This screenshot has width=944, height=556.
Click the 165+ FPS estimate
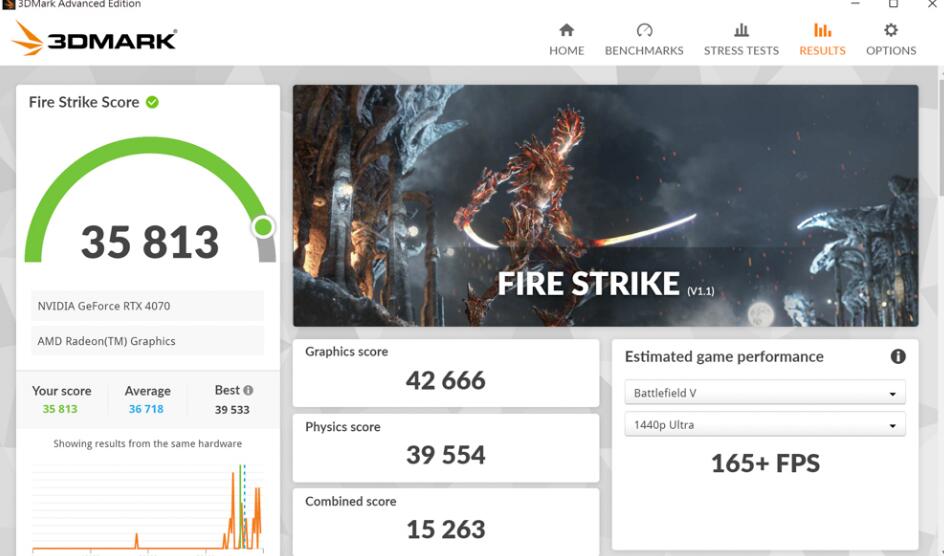coord(765,463)
